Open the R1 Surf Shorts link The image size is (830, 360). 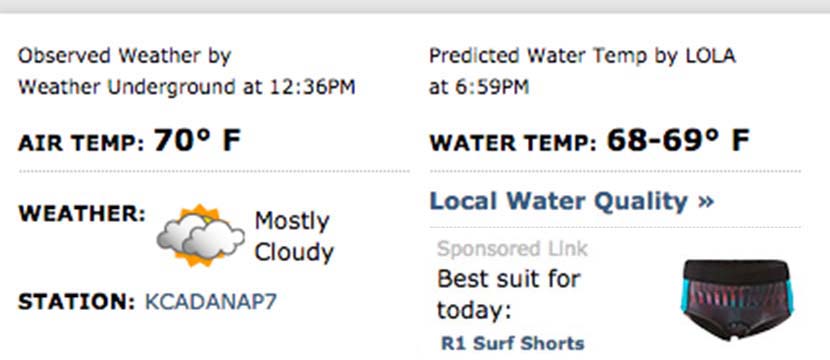[513, 343]
